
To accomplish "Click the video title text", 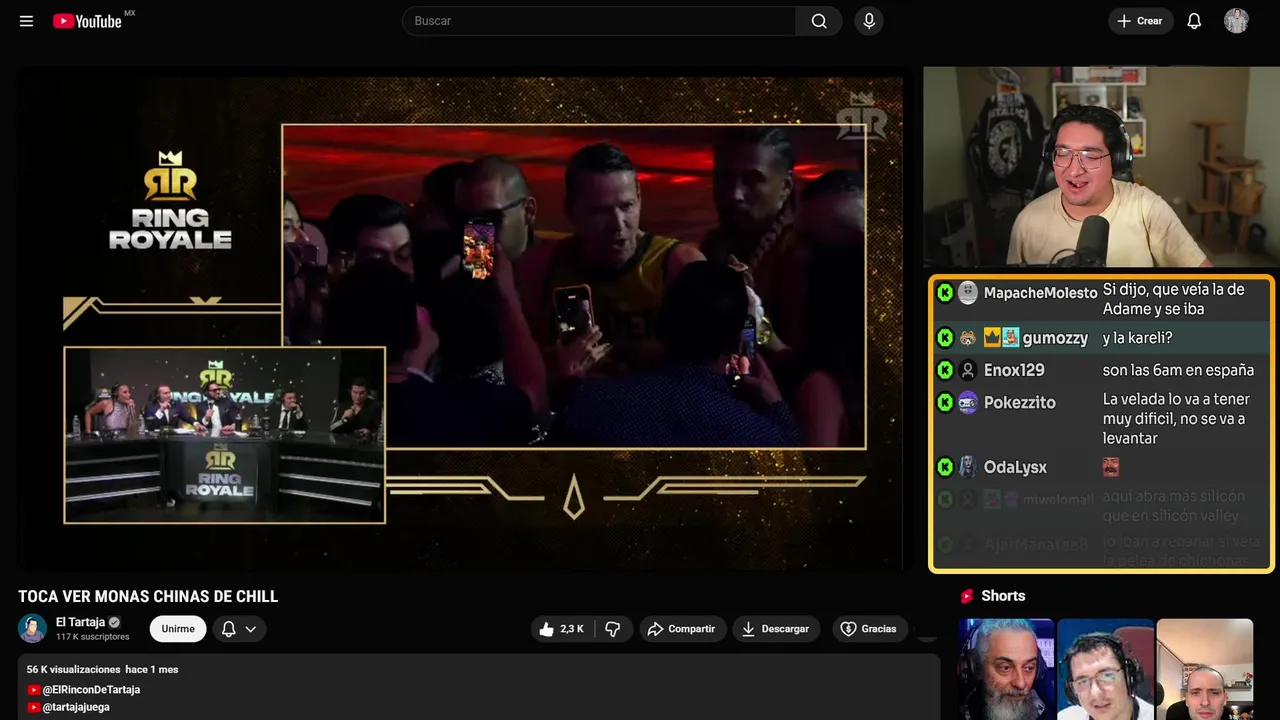I will tap(148, 597).
